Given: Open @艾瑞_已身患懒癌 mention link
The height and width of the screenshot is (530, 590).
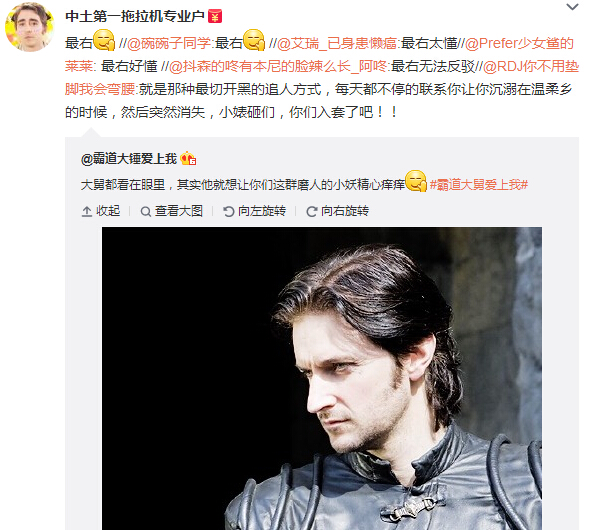Looking at the screenshot, I should pos(337,44).
